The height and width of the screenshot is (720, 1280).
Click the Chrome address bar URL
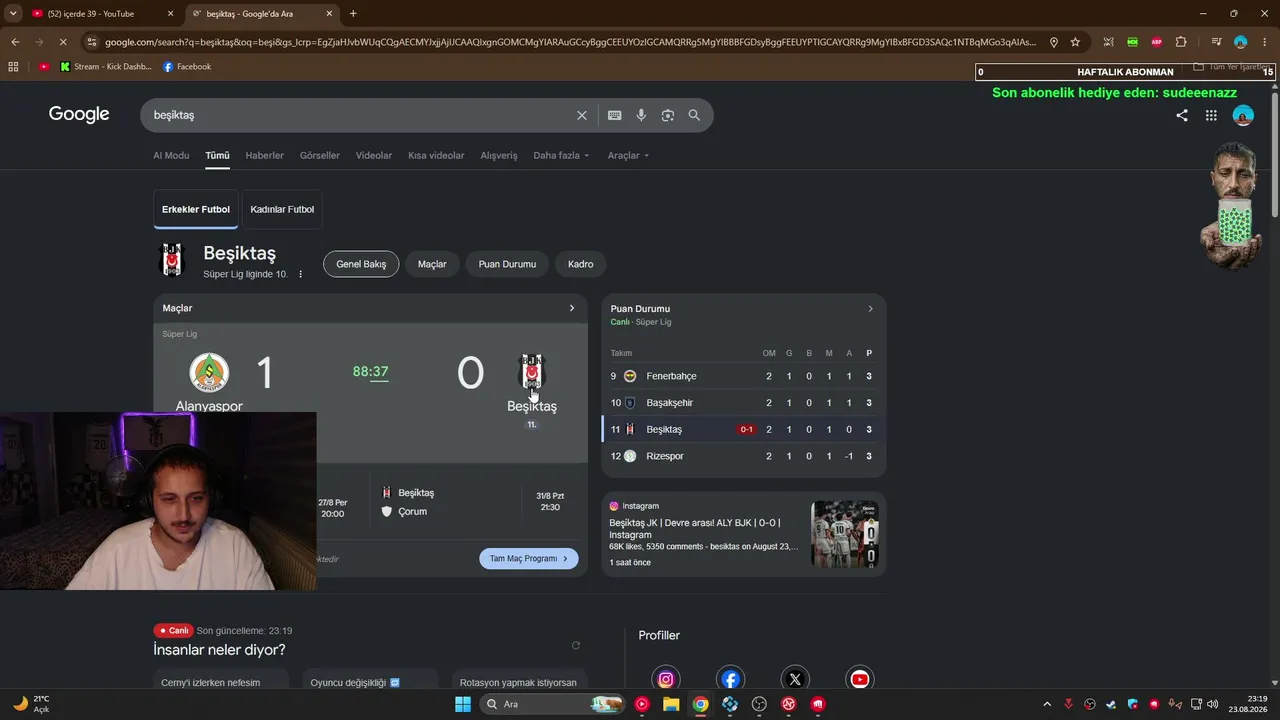(570, 42)
